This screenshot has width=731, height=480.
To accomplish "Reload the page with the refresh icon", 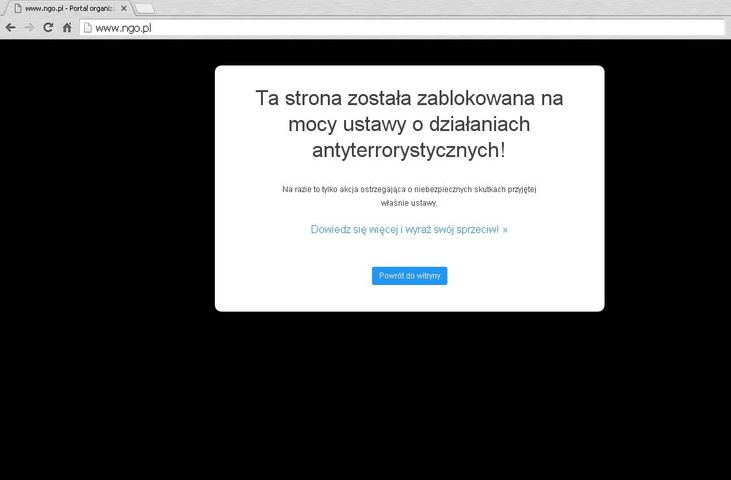I will click(48, 27).
